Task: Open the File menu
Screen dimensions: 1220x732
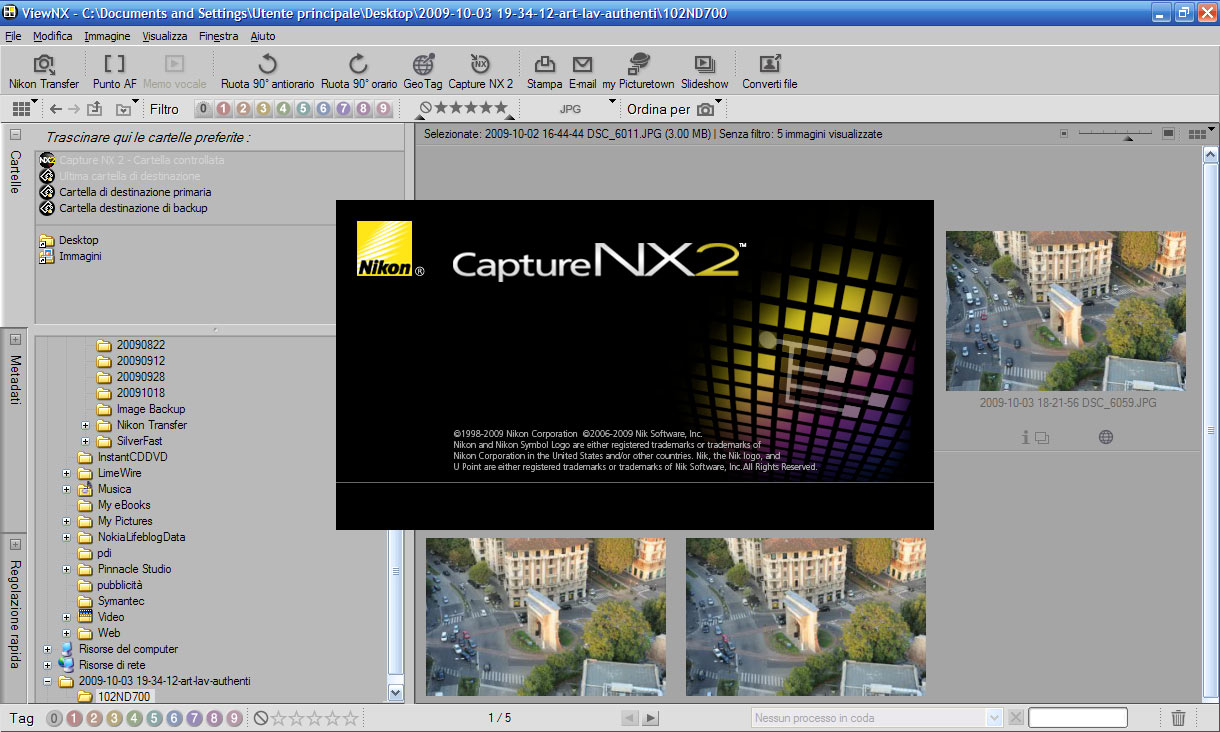Action: [x=13, y=36]
